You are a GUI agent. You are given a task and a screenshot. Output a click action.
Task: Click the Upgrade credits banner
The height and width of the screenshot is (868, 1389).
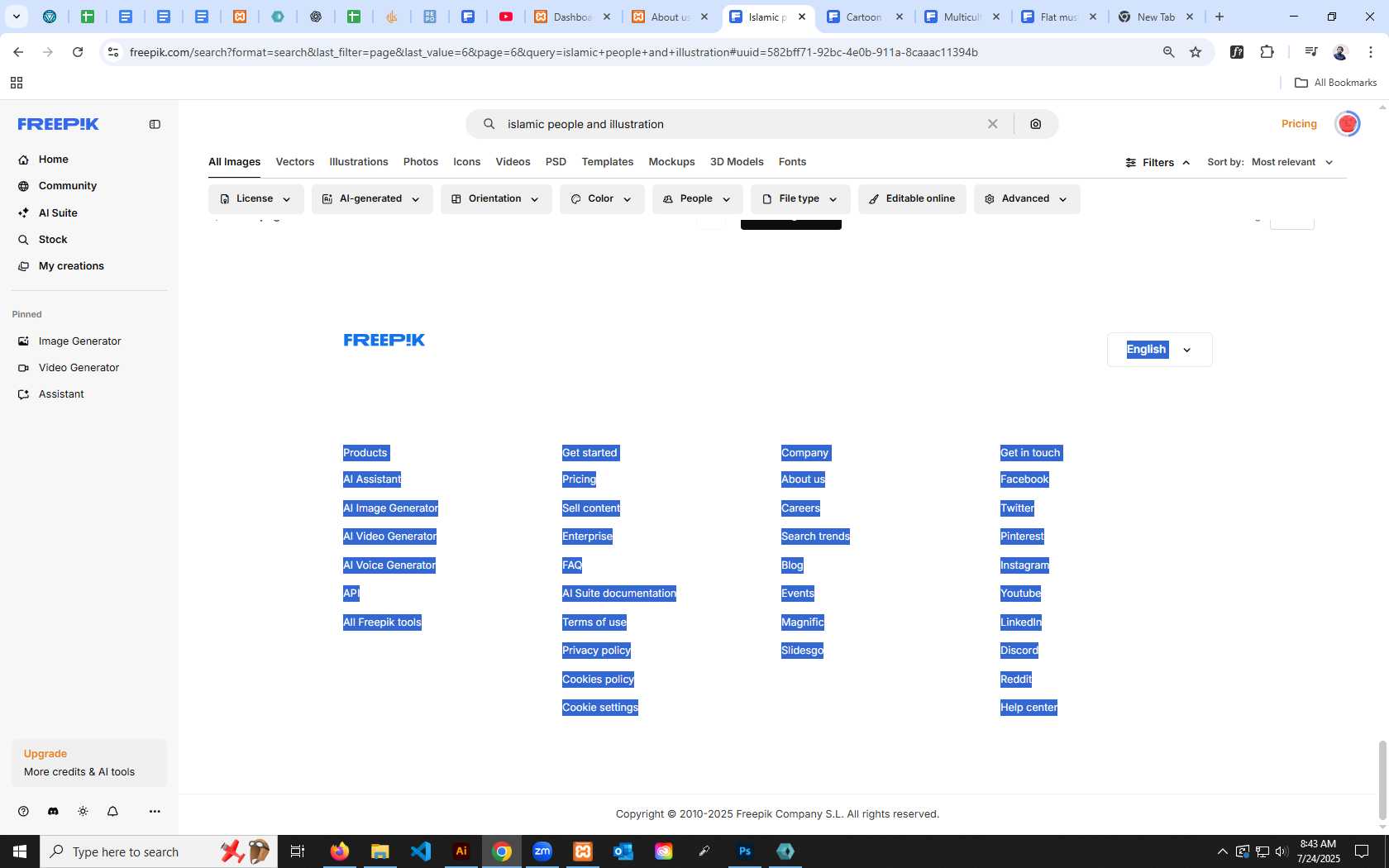[89, 762]
